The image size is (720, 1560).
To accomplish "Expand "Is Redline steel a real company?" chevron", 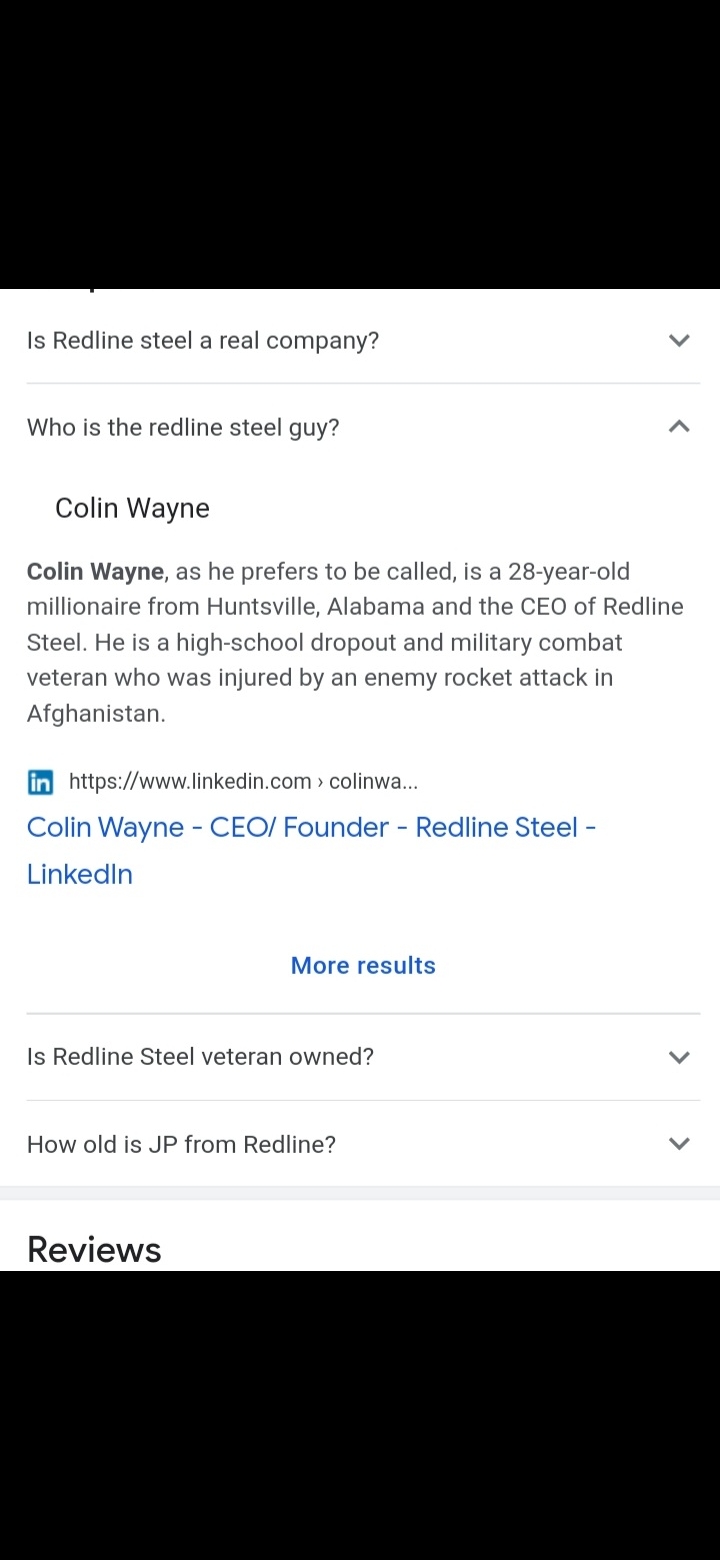I will (x=679, y=340).
